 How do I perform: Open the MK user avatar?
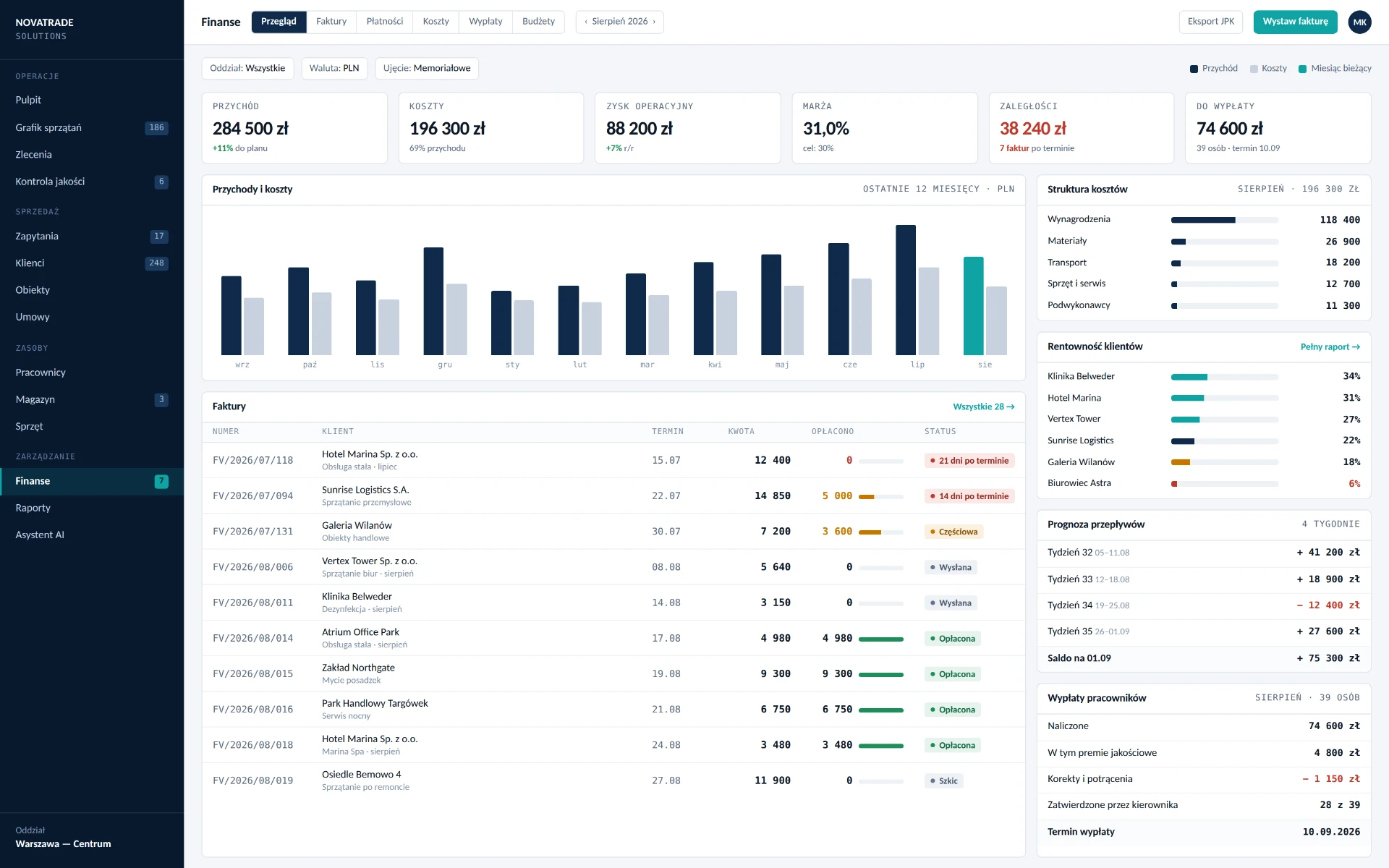(1359, 22)
